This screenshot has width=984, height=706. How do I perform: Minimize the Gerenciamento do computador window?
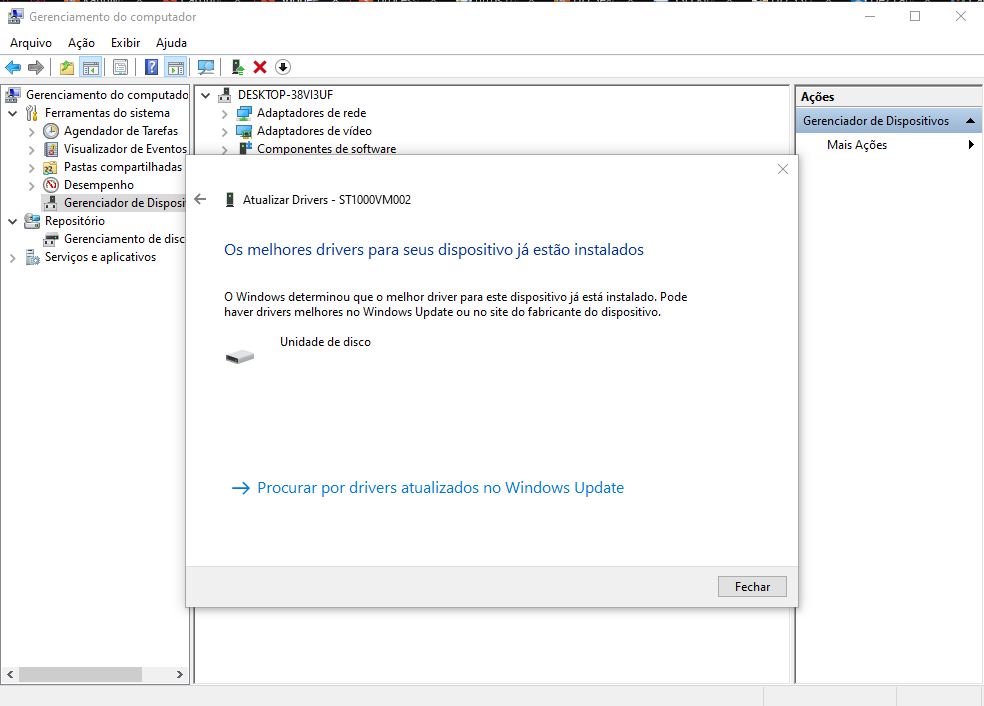click(x=870, y=16)
